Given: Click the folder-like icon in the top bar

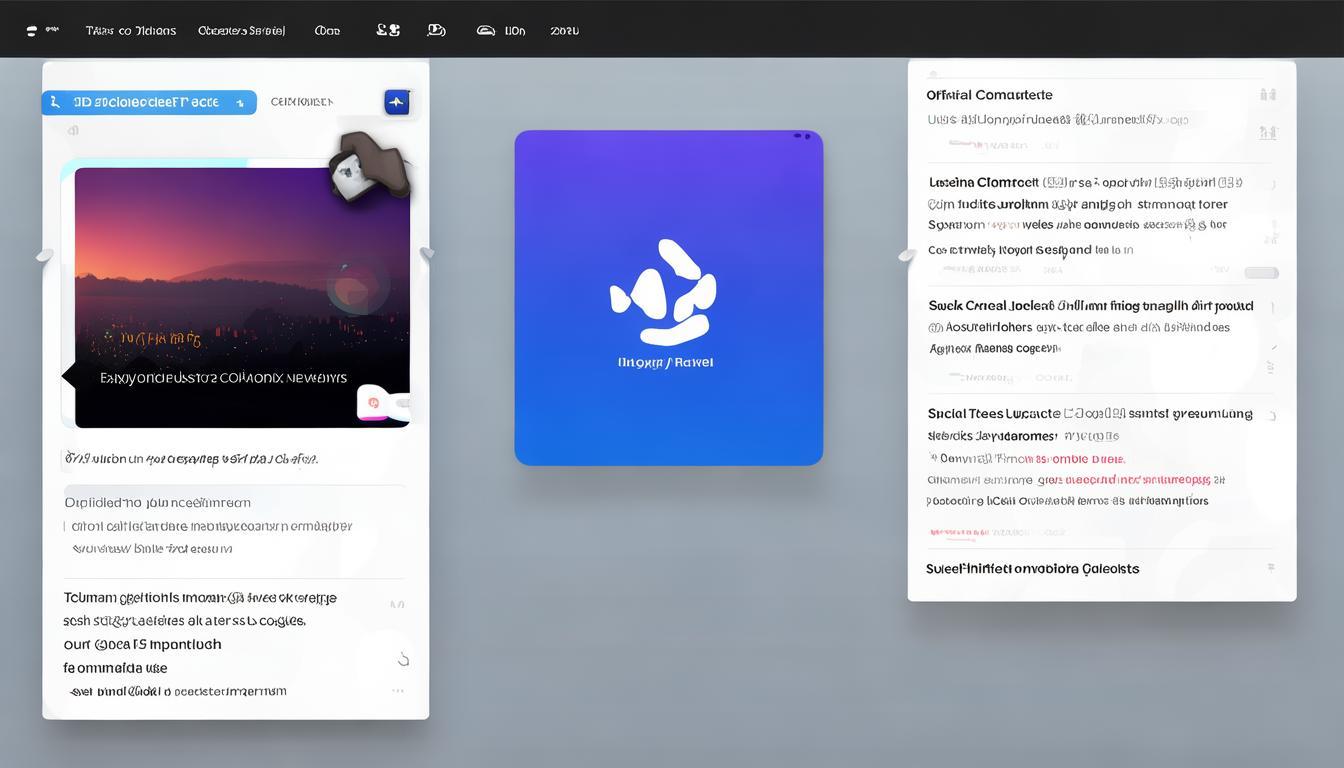Looking at the screenshot, I should 436,31.
